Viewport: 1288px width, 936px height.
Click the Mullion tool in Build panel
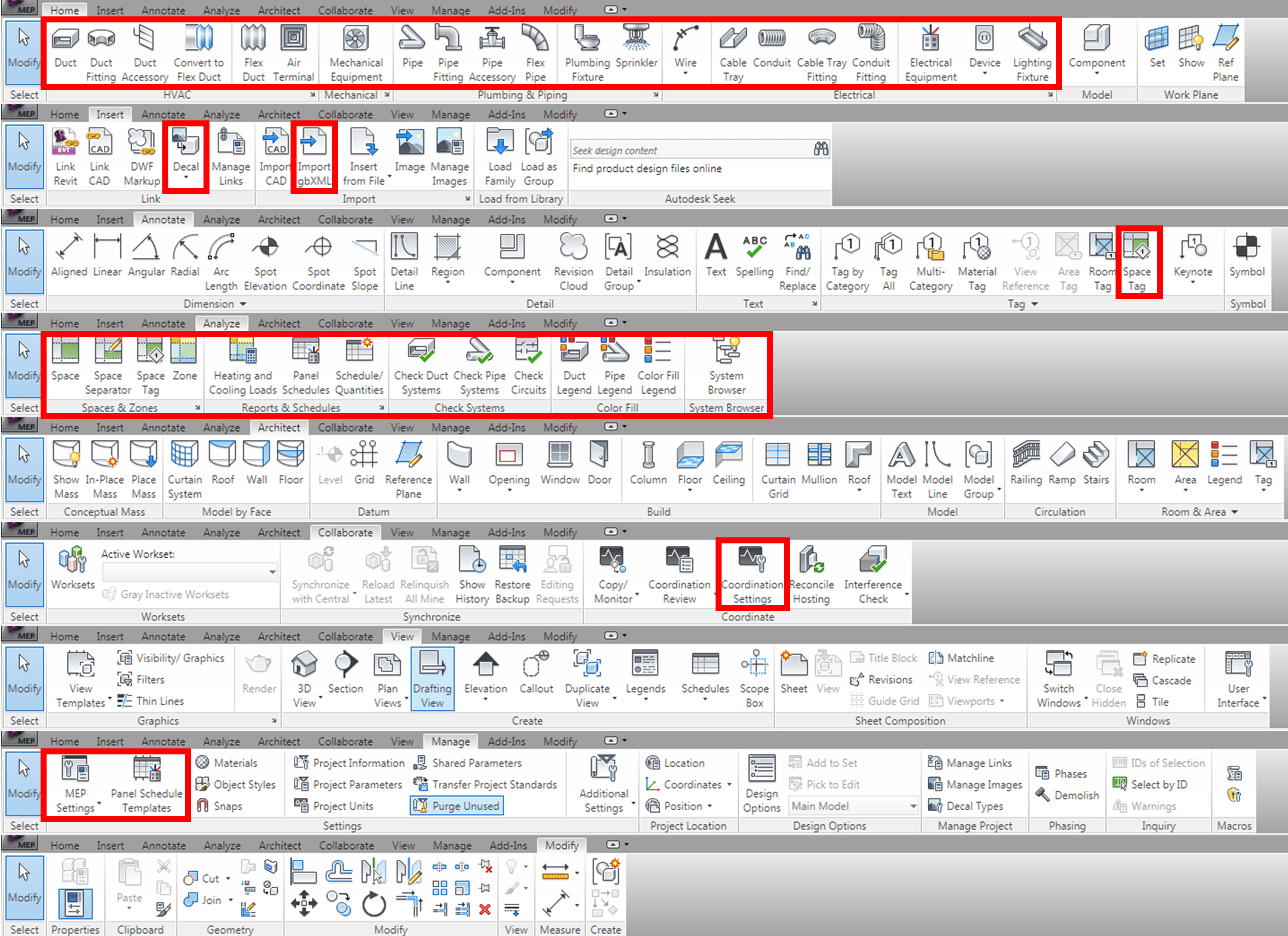click(x=820, y=462)
